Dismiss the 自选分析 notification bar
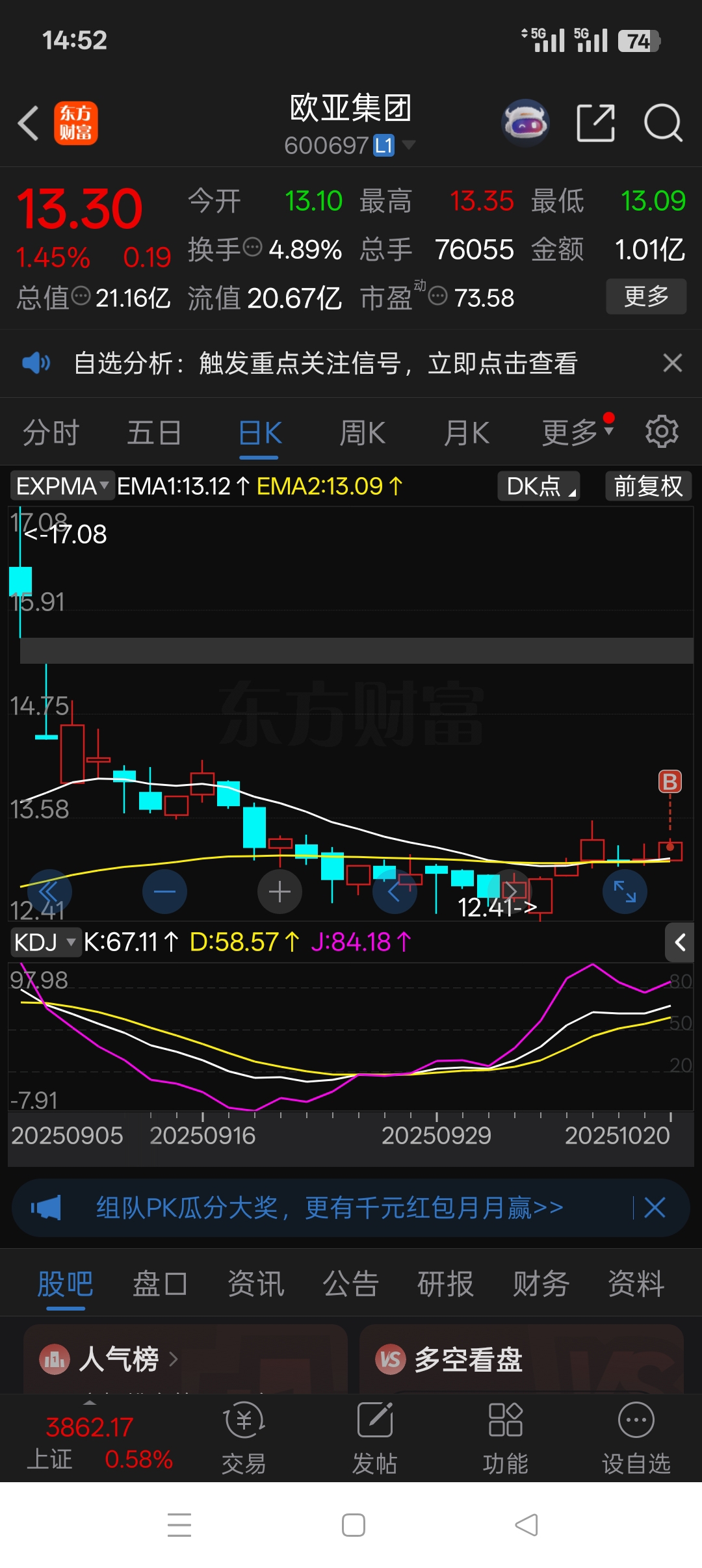The width and height of the screenshot is (702, 1568). pyautogui.click(x=672, y=363)
